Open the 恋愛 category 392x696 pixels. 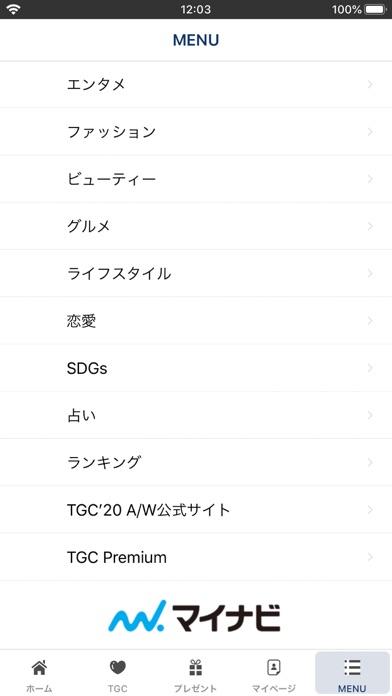pyautogui.click(x=196, y=321)
